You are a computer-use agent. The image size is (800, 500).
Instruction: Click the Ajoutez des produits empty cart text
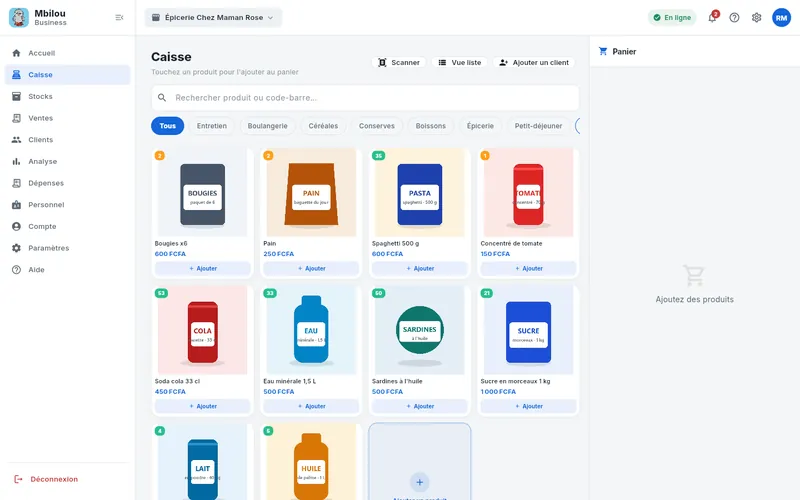(694, 299)
